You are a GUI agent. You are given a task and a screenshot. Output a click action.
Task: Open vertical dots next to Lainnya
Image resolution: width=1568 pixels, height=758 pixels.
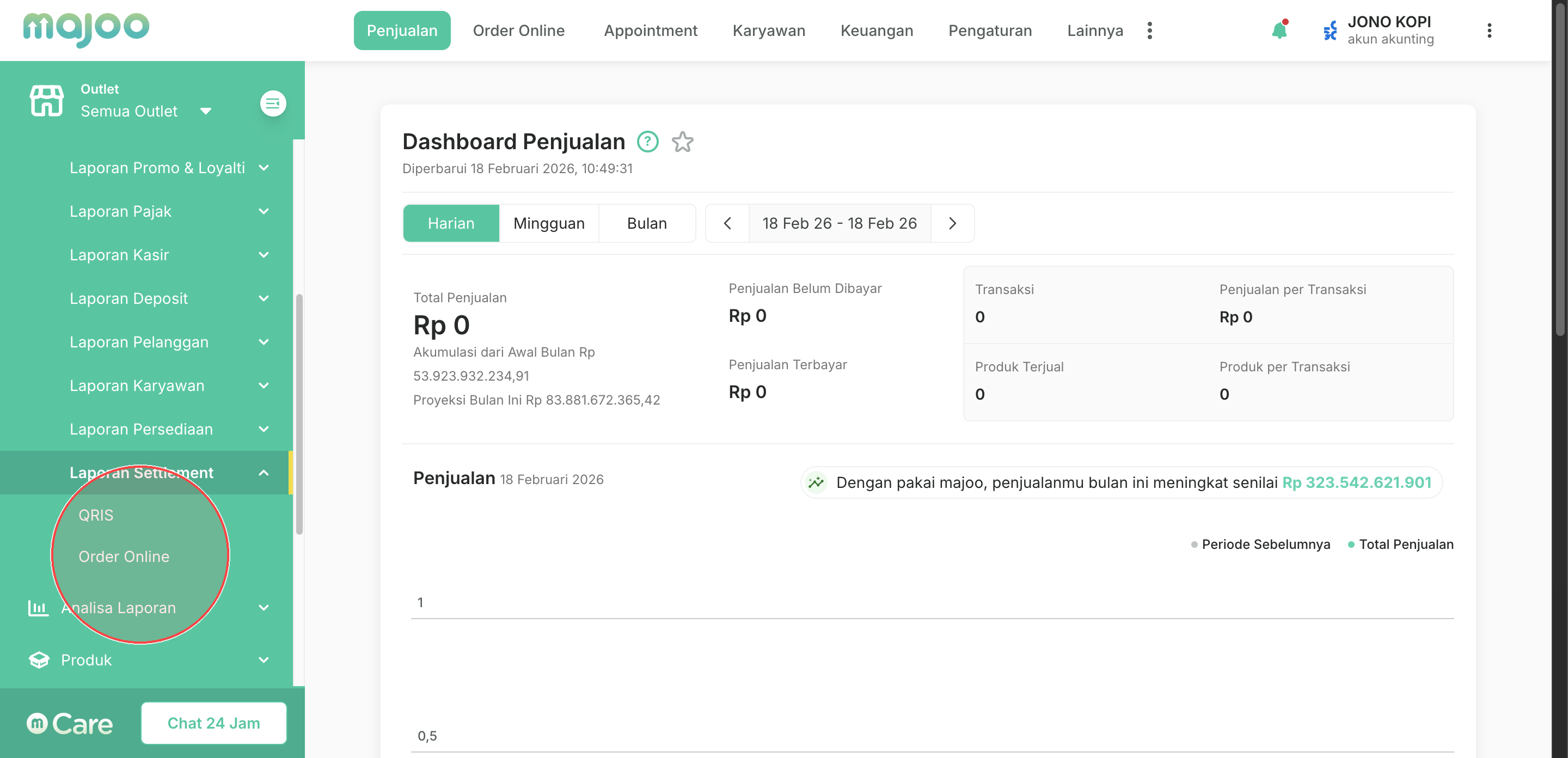coord(1149,30)
